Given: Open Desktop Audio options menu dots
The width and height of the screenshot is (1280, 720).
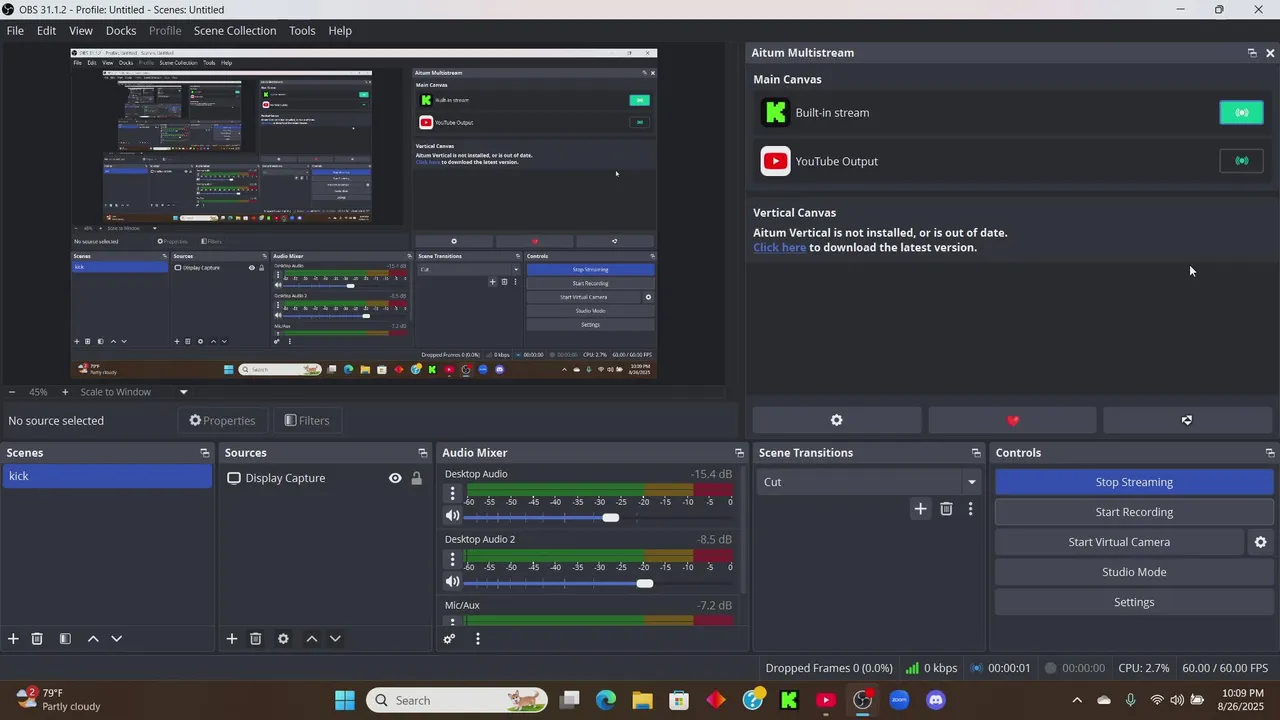Looking at the screenshot, I should click(x=452, y=493).
